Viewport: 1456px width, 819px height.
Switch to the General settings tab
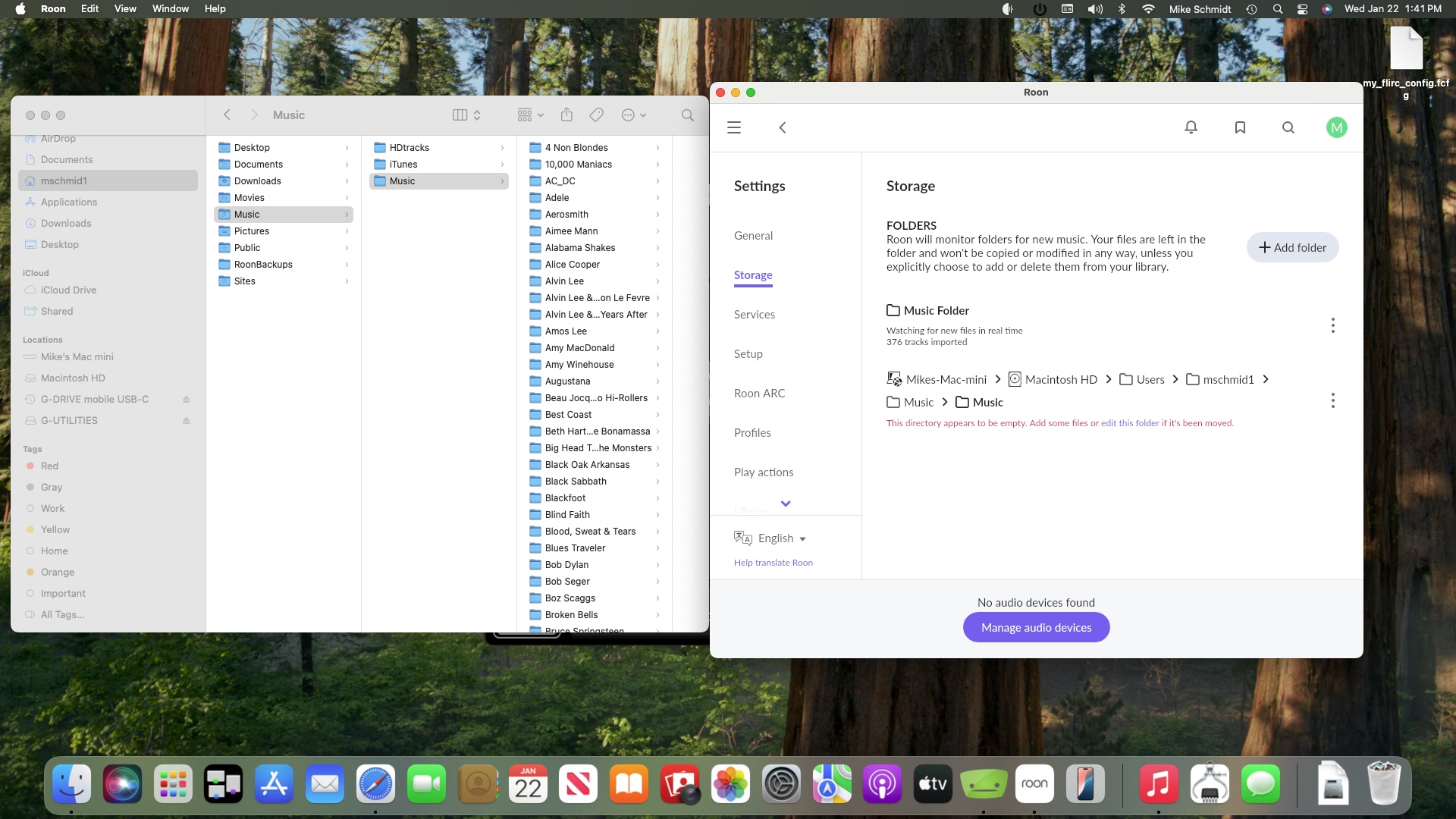(753, 235)
